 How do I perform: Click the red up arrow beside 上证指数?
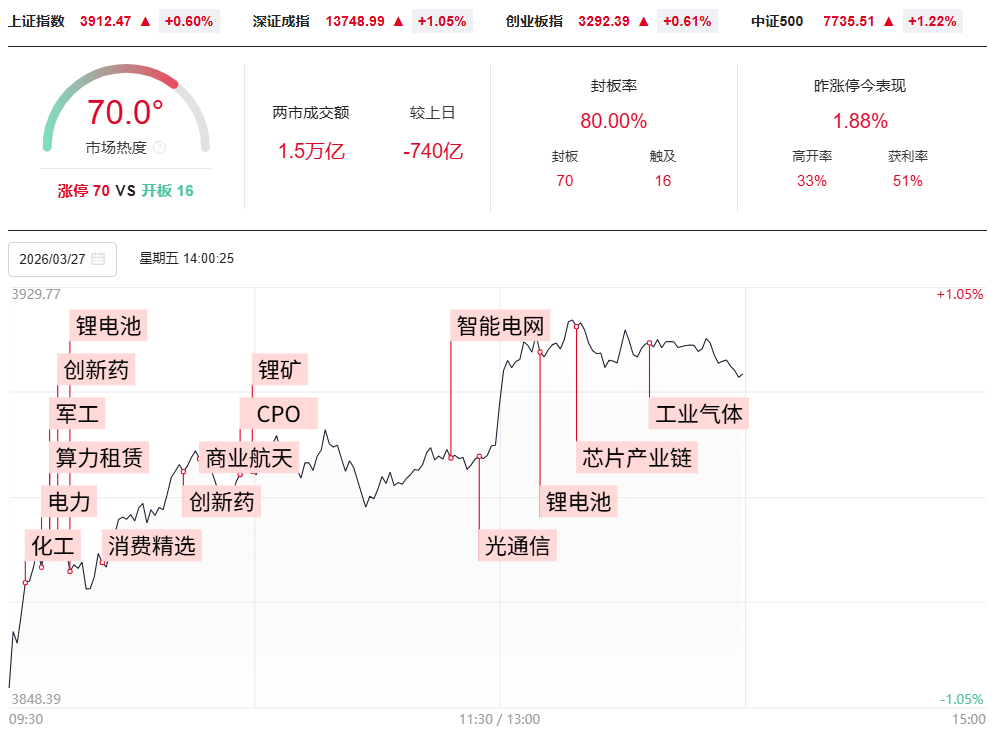pos(146,21)
